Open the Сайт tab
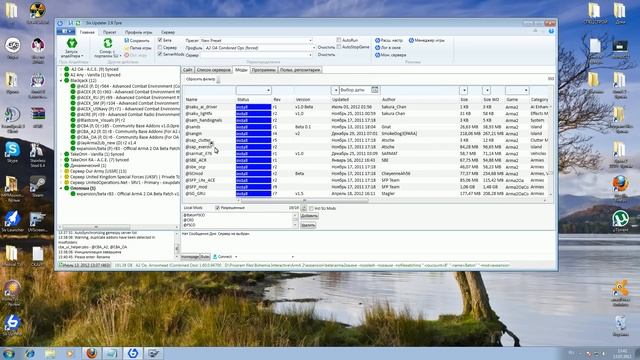 188,70
